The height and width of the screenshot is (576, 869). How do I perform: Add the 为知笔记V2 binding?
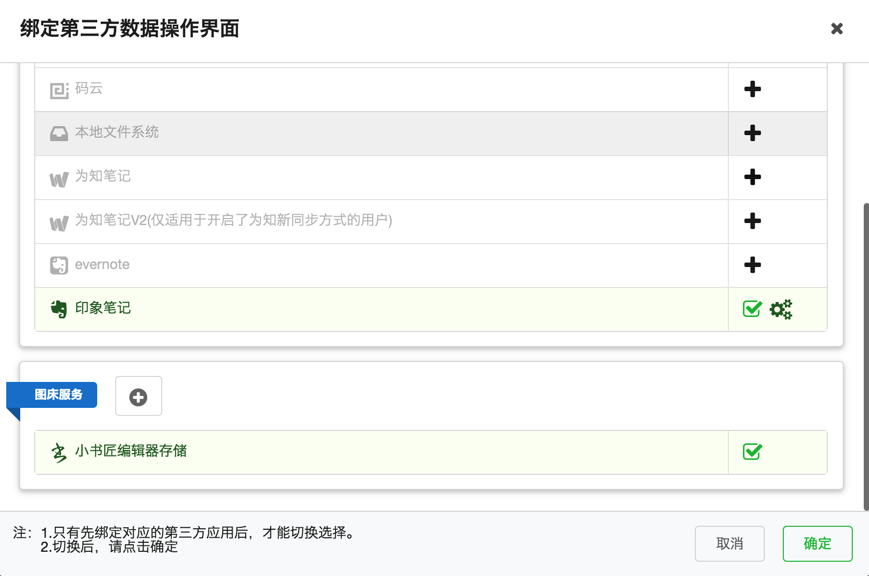click(753, 221)
